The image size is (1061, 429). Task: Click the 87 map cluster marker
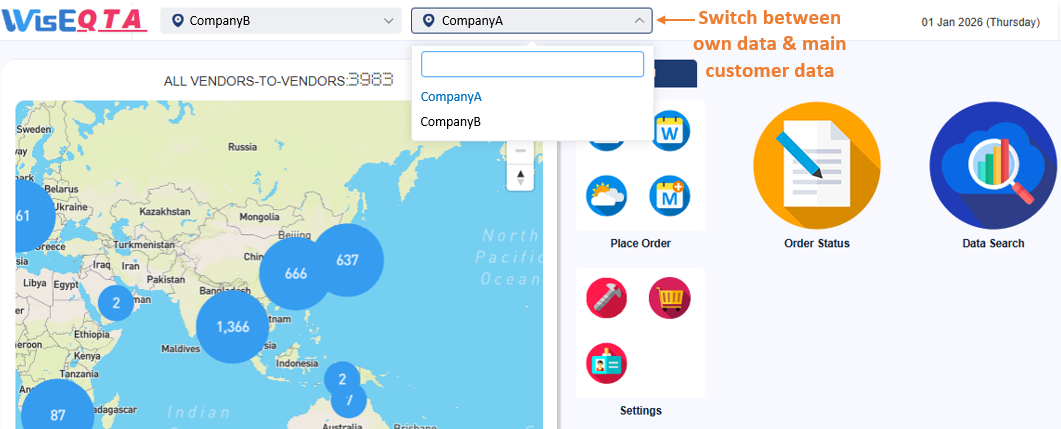coord(57,414)
